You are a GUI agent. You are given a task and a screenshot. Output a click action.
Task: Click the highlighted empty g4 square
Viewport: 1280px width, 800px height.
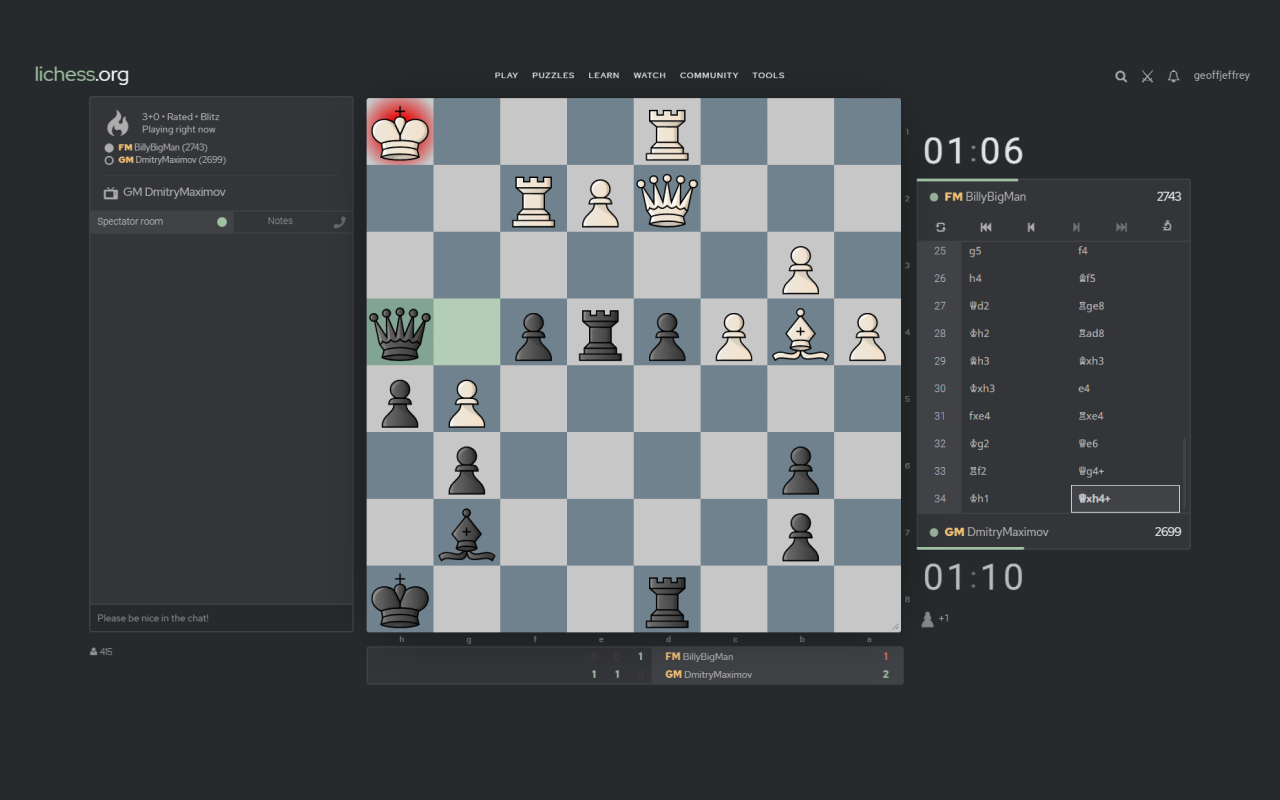click(467, 332)
